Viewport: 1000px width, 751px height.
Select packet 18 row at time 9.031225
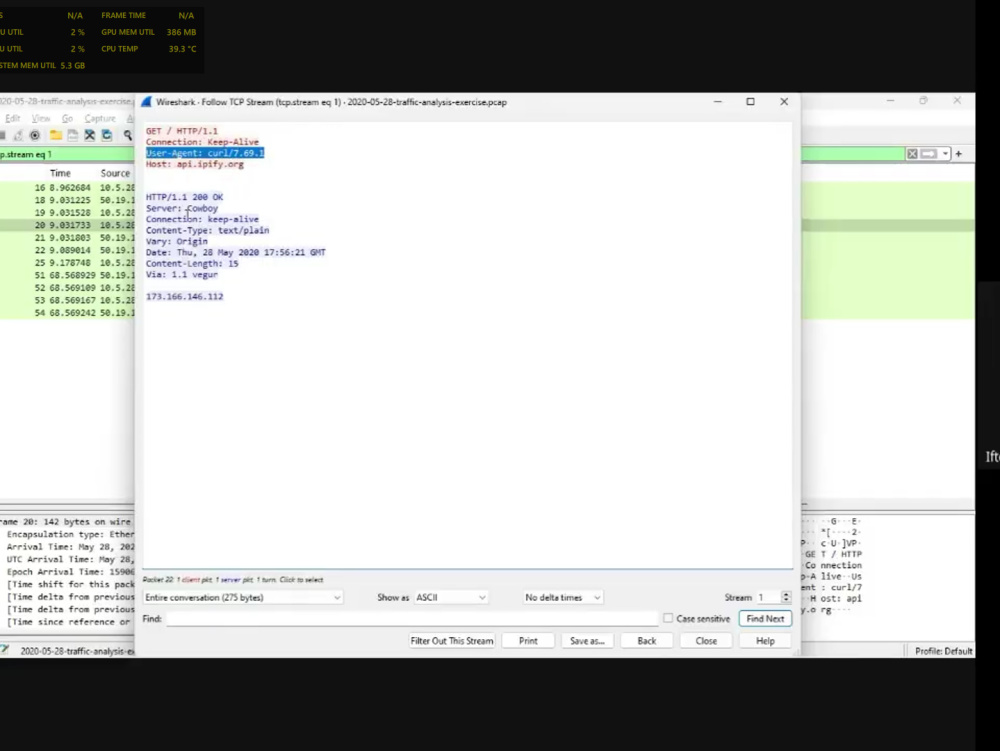67,200
